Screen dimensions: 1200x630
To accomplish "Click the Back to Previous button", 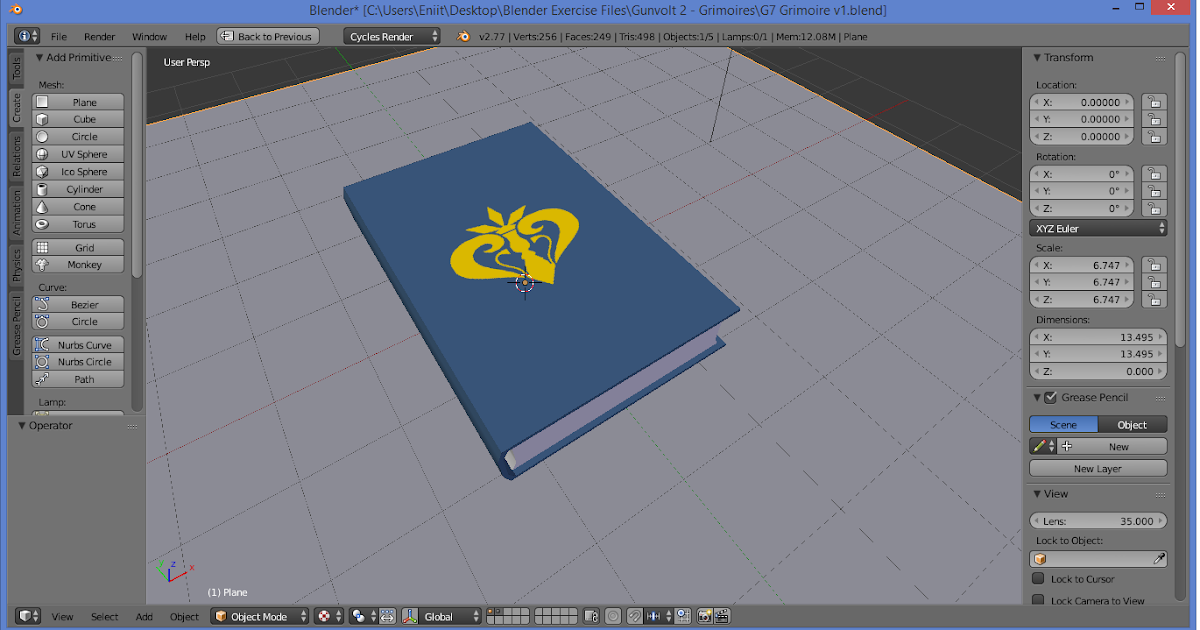I will click(x=267, y=35).
